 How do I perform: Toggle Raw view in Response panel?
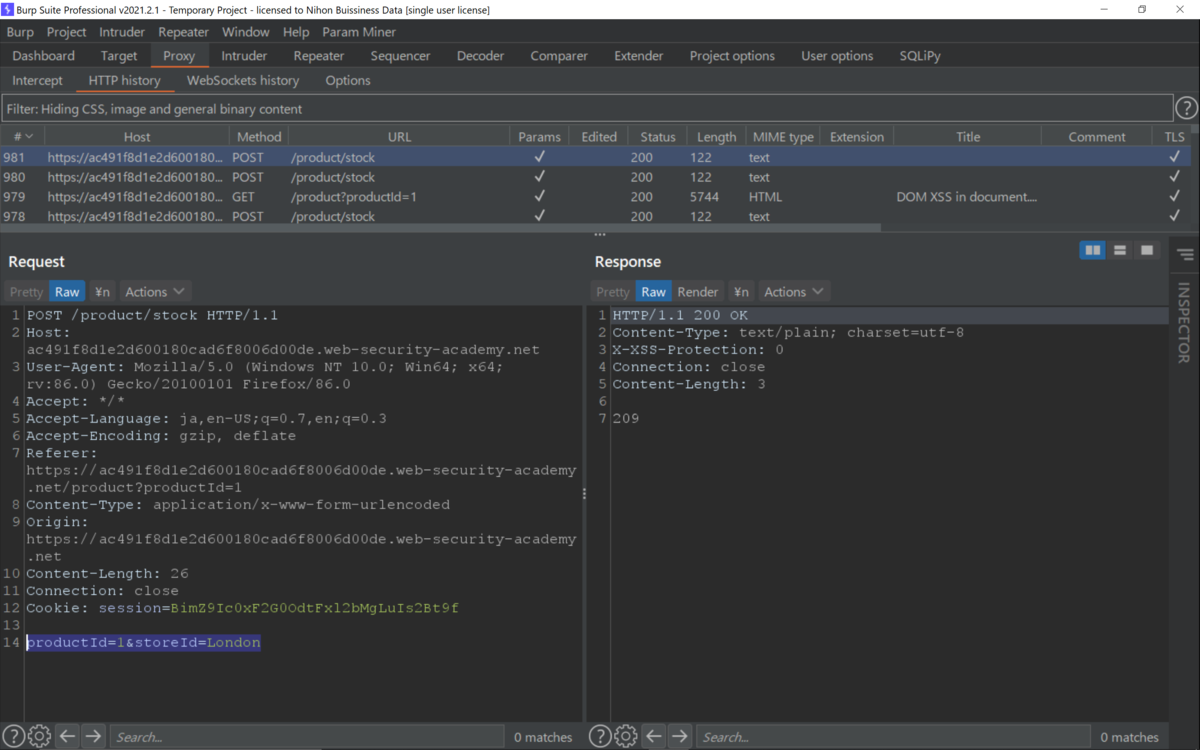653,292
